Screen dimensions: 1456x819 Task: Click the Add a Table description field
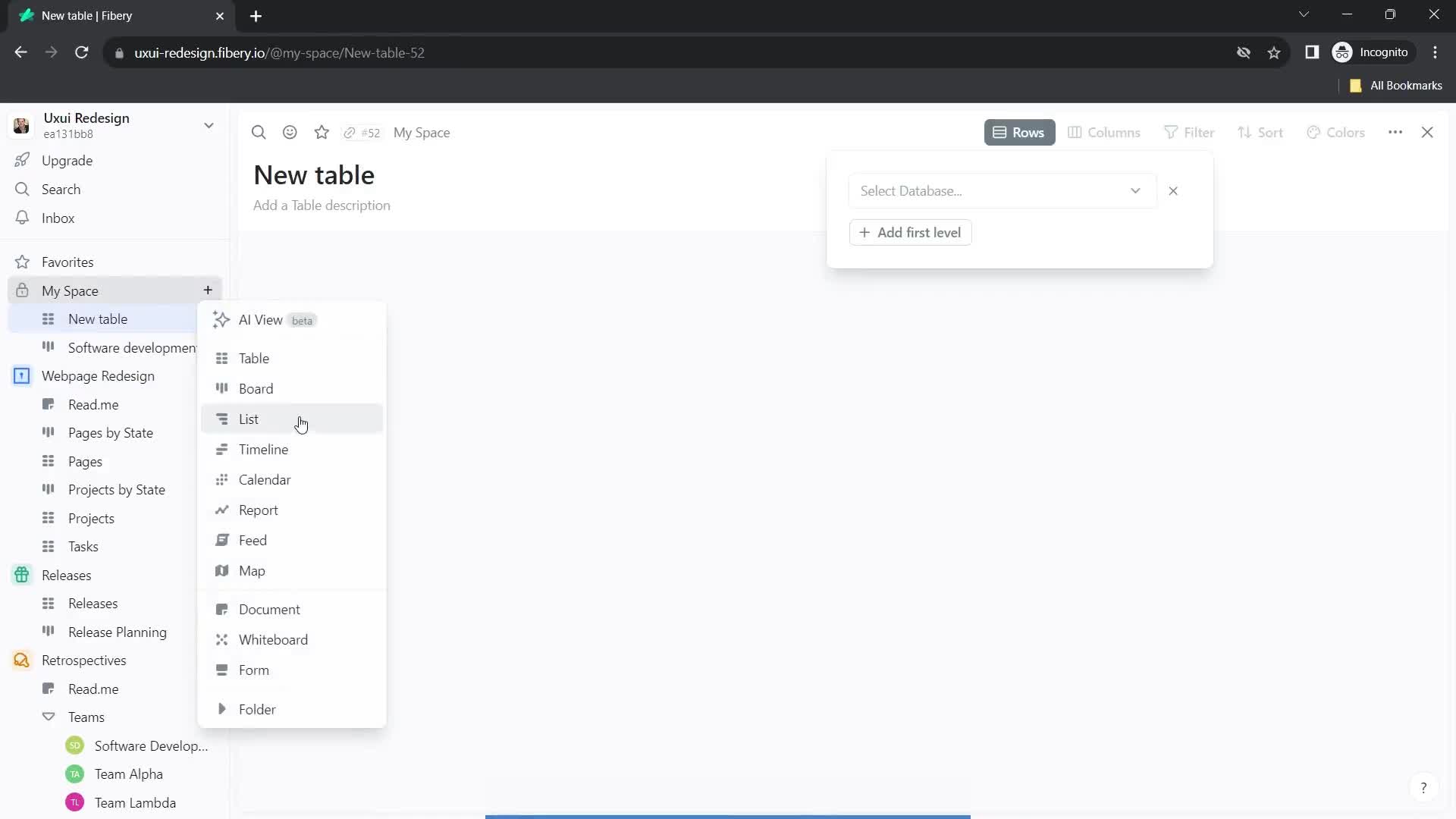coord(322,205)
